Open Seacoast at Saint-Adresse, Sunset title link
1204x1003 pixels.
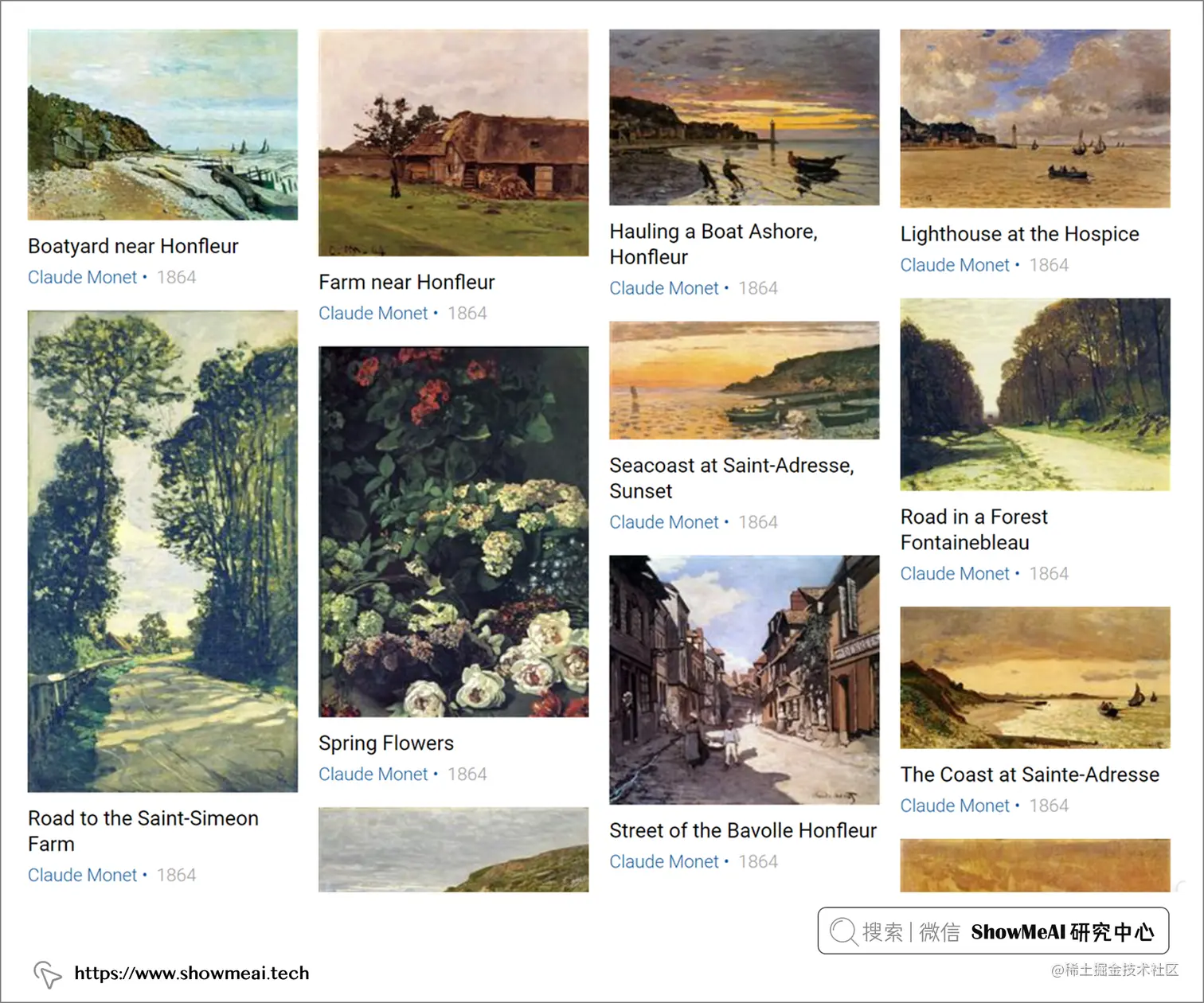coord(731,478)
